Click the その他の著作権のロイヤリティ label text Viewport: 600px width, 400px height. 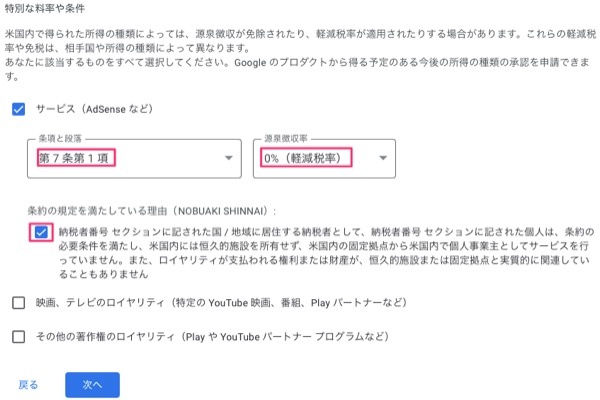point(212,337)
